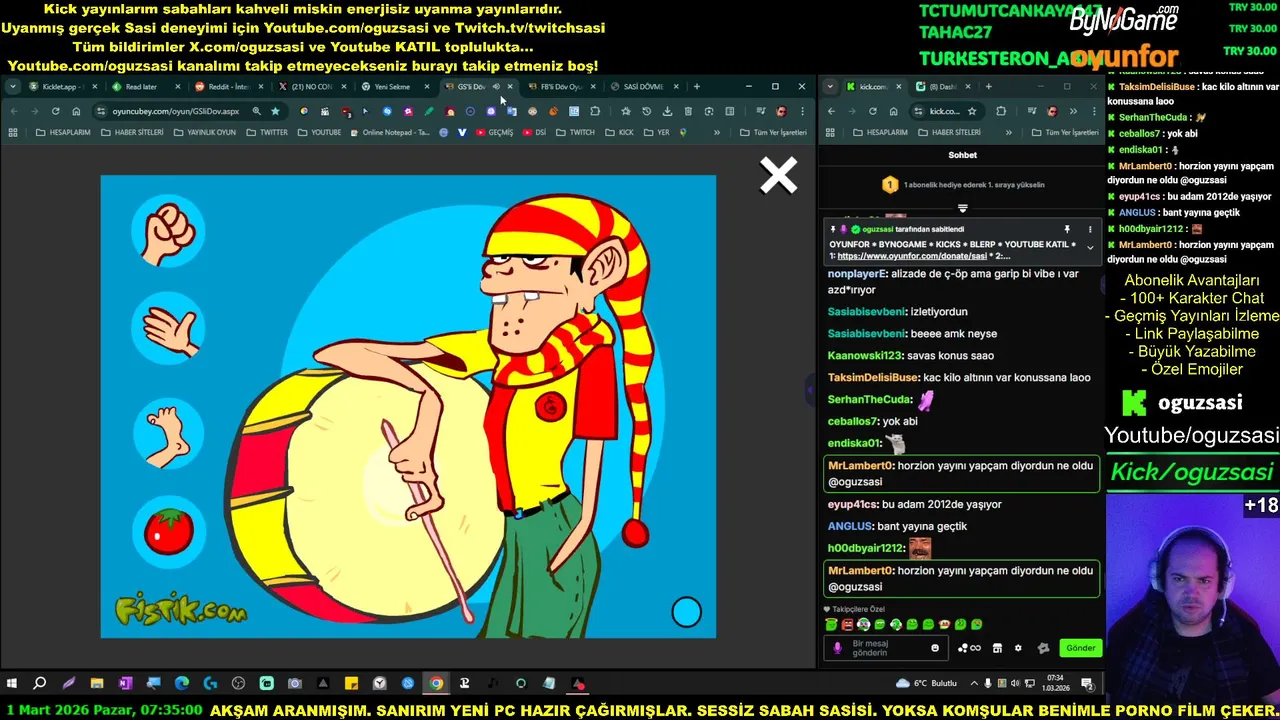Open the KICK bookmark folder
1280x720 pixels.
point(619,132)
